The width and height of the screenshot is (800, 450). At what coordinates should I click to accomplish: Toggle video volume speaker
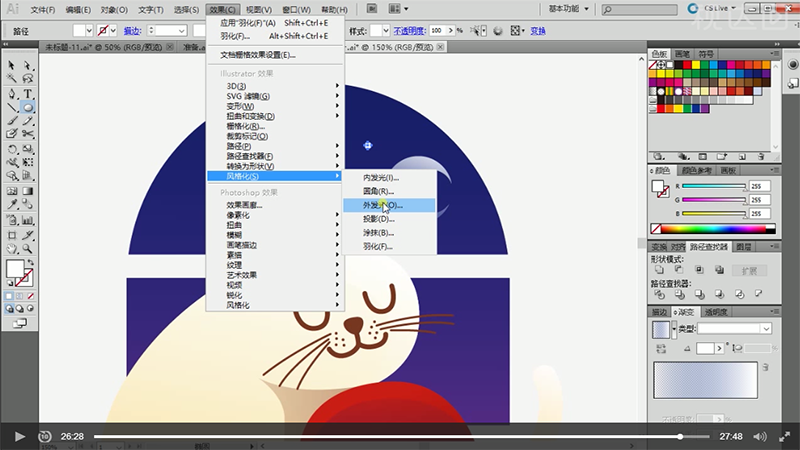pyautogui.click(x=760, y=437)
